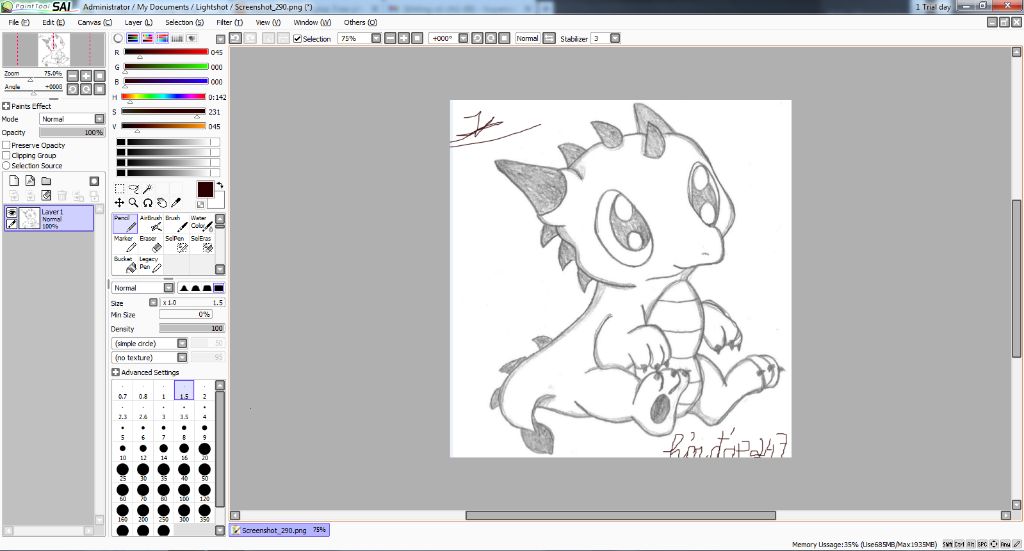This screenshot has width=1024, height=551.
Task: Select the Pencil tool
Action: 125,223
